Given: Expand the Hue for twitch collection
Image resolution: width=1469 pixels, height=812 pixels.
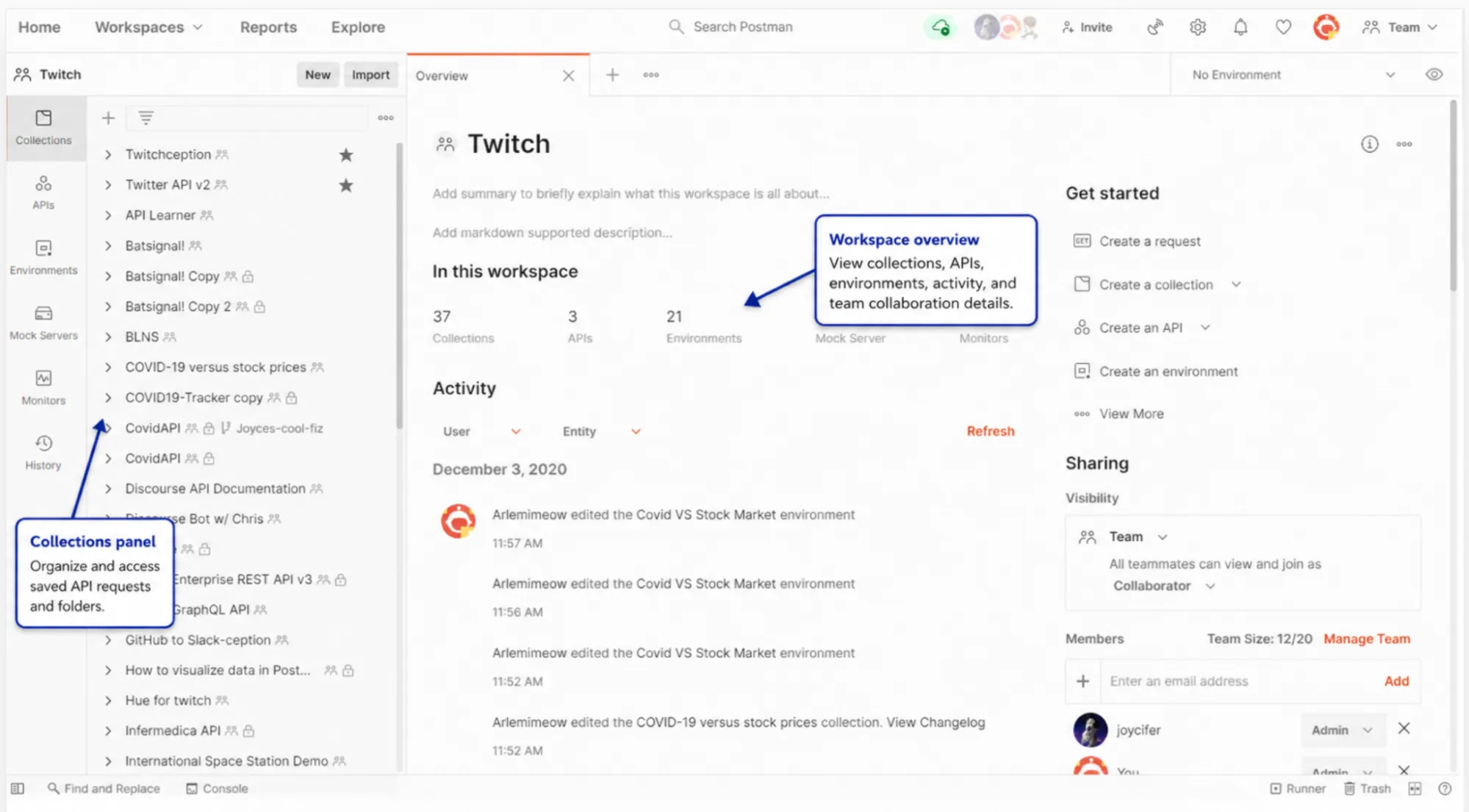Looking at the screenshot, I should pos(108,700).
